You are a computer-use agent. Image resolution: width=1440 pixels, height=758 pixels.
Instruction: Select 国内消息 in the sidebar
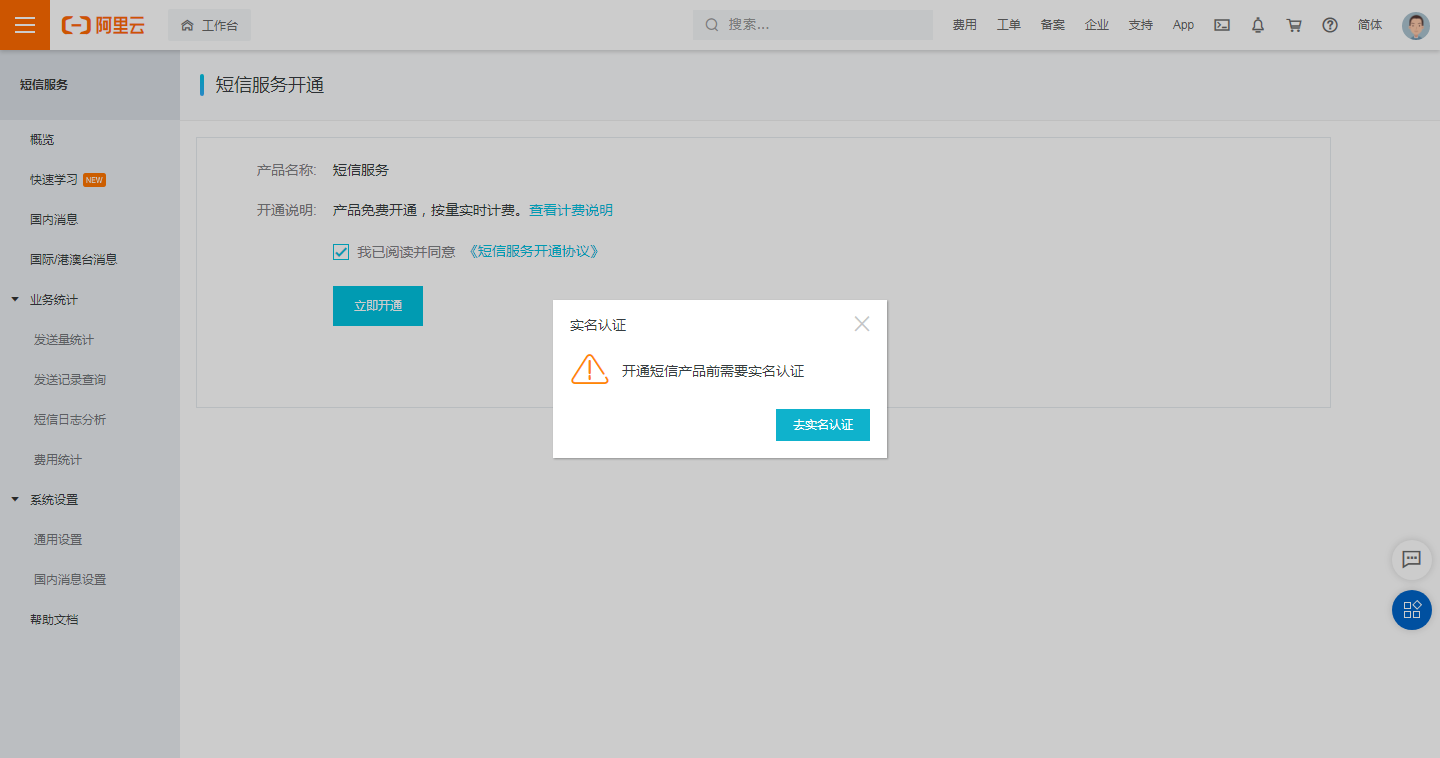click(x=54, y=220)
